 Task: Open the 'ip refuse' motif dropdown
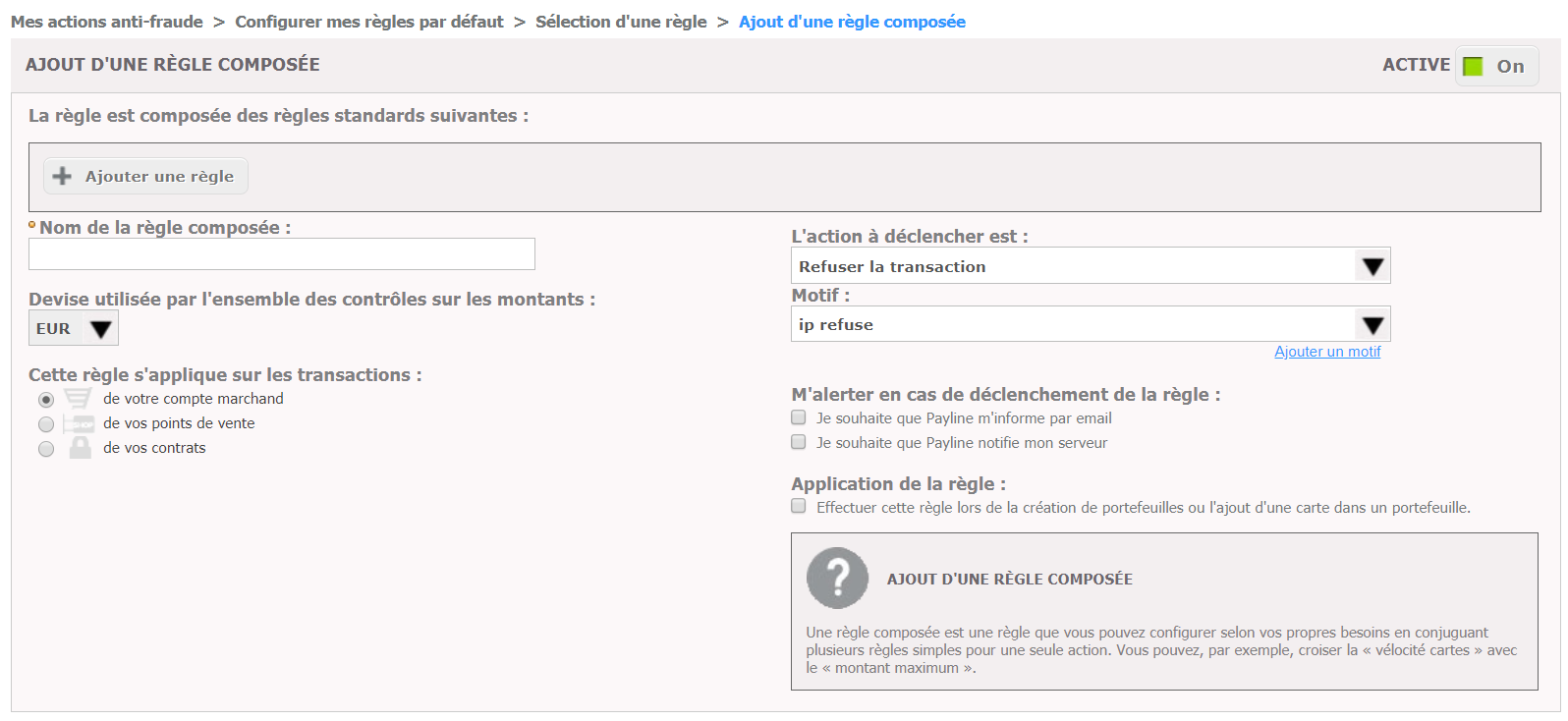pyautogui.click(x=1091, y=324)
